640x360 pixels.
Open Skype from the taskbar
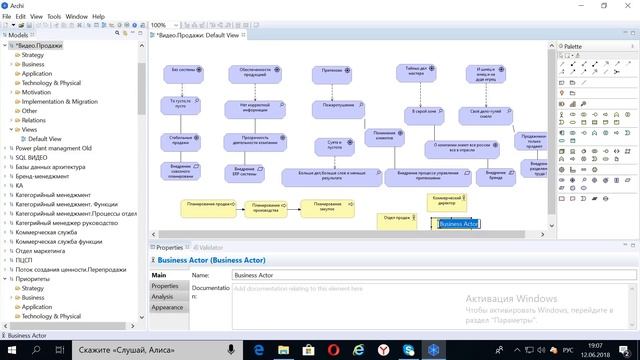(x=408, y=350)
